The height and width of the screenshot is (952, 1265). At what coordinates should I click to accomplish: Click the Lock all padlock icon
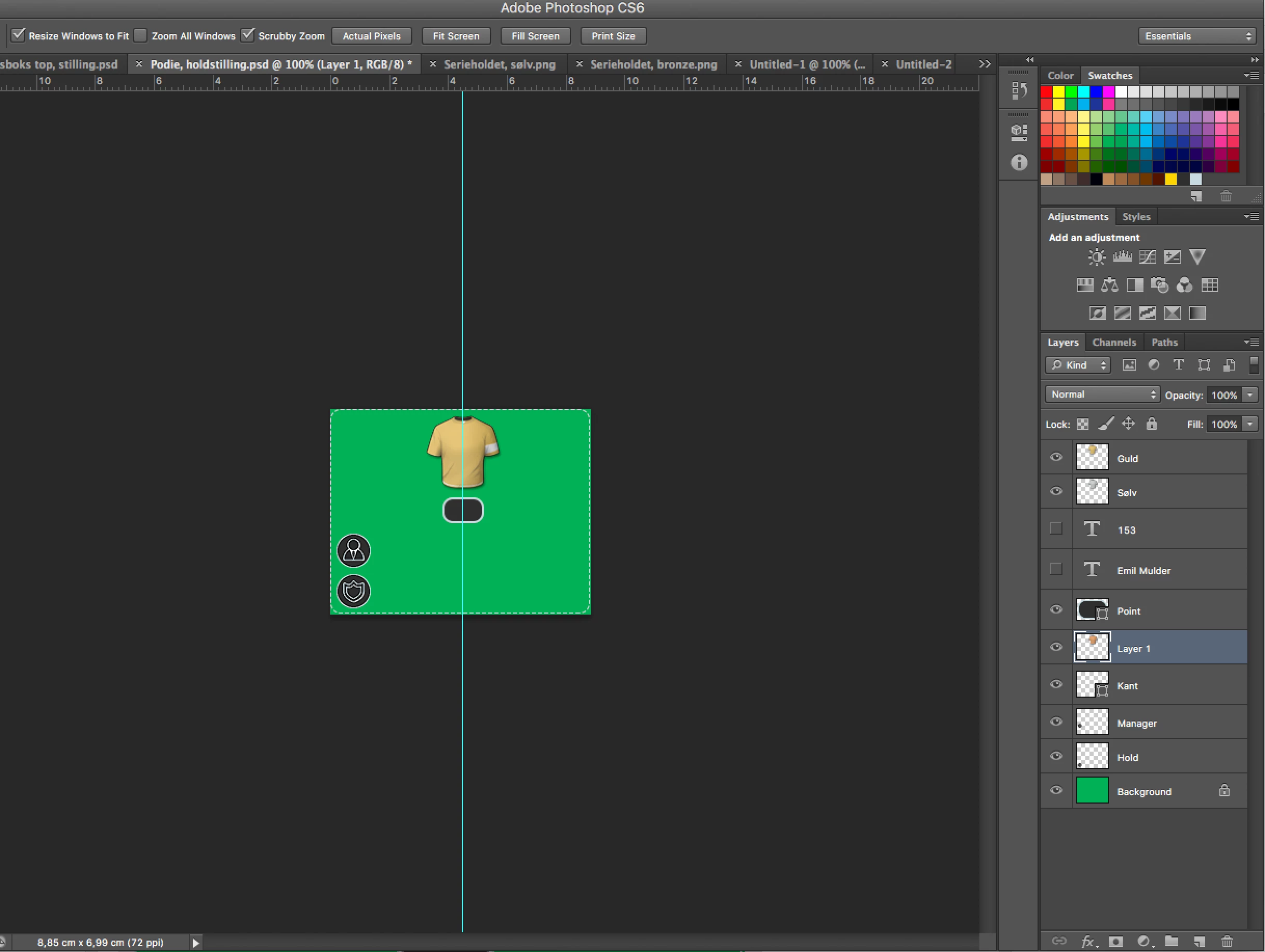1151,424
